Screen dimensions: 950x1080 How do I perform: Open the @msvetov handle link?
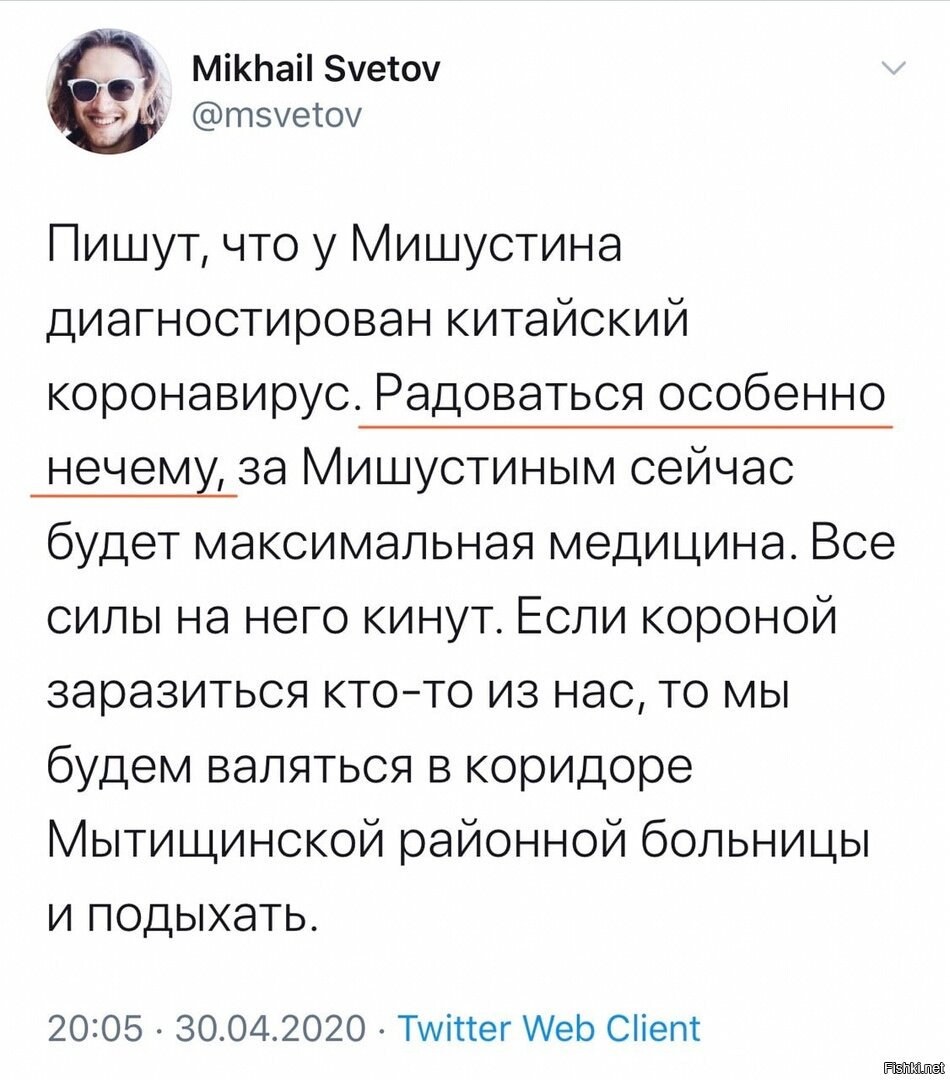pos(276,116)
